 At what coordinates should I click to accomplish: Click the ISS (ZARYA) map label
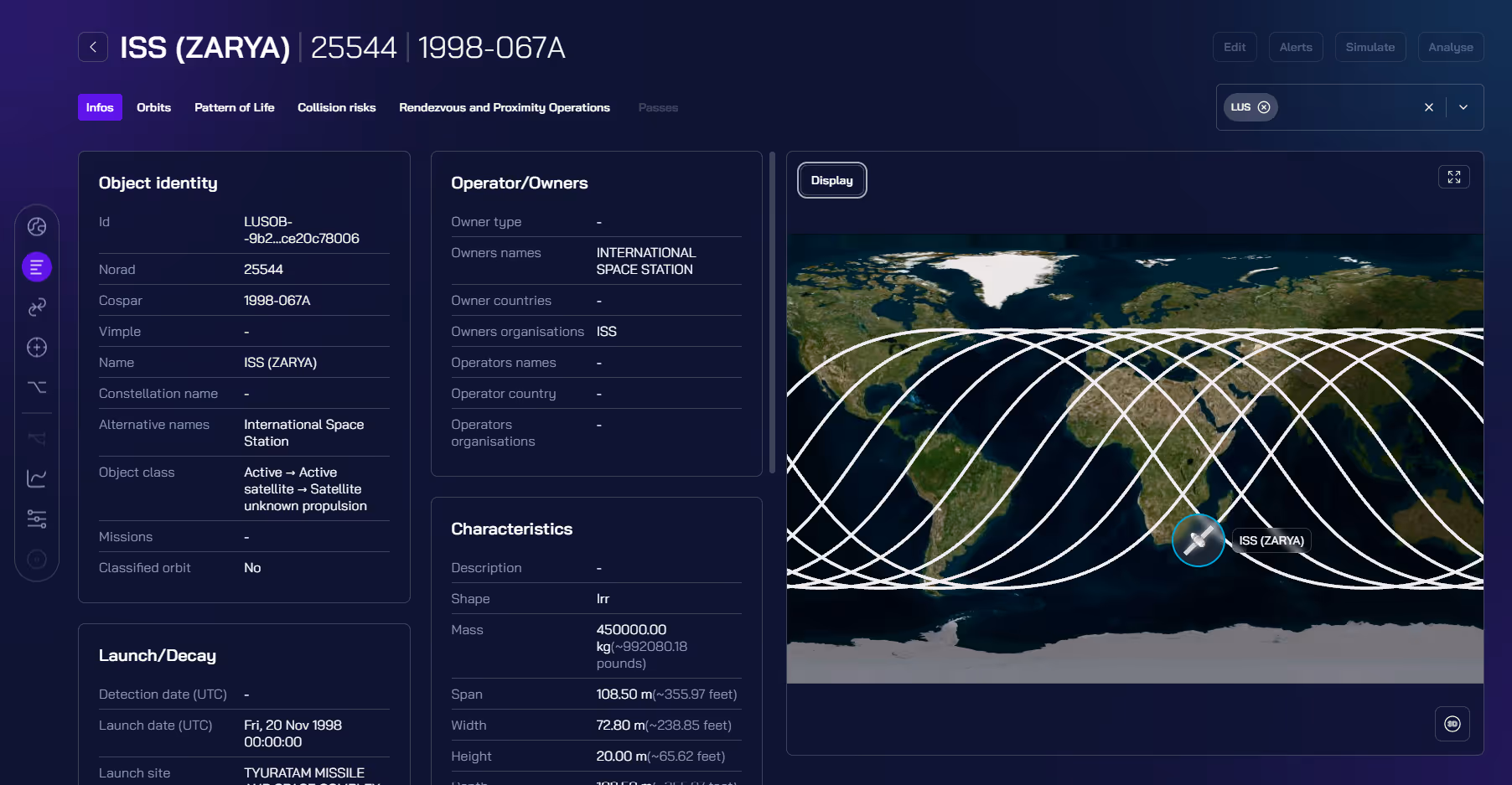(x=1271, y=540)
